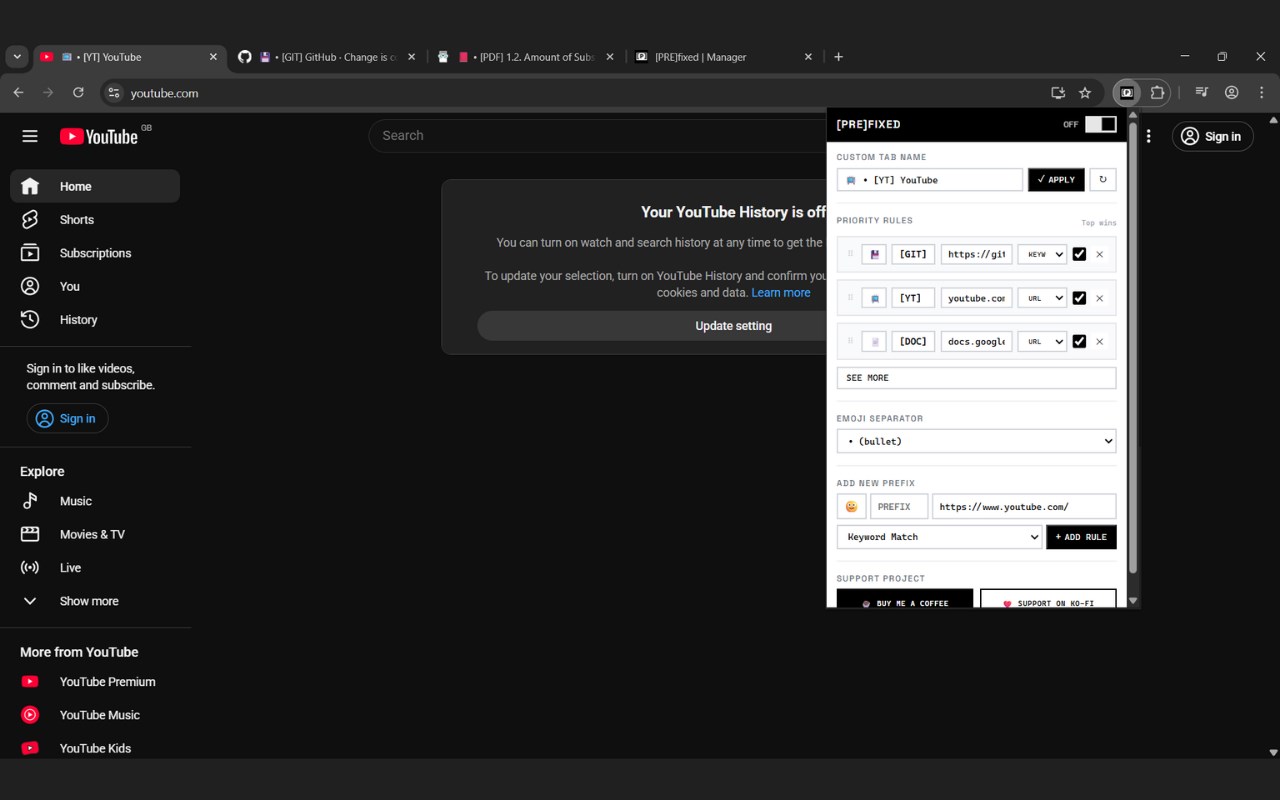This screenshot has width=1280, height=800.
Task: Click BUY ME A COFFEE button
Action: pyautogui.click(x=905, y=599)
